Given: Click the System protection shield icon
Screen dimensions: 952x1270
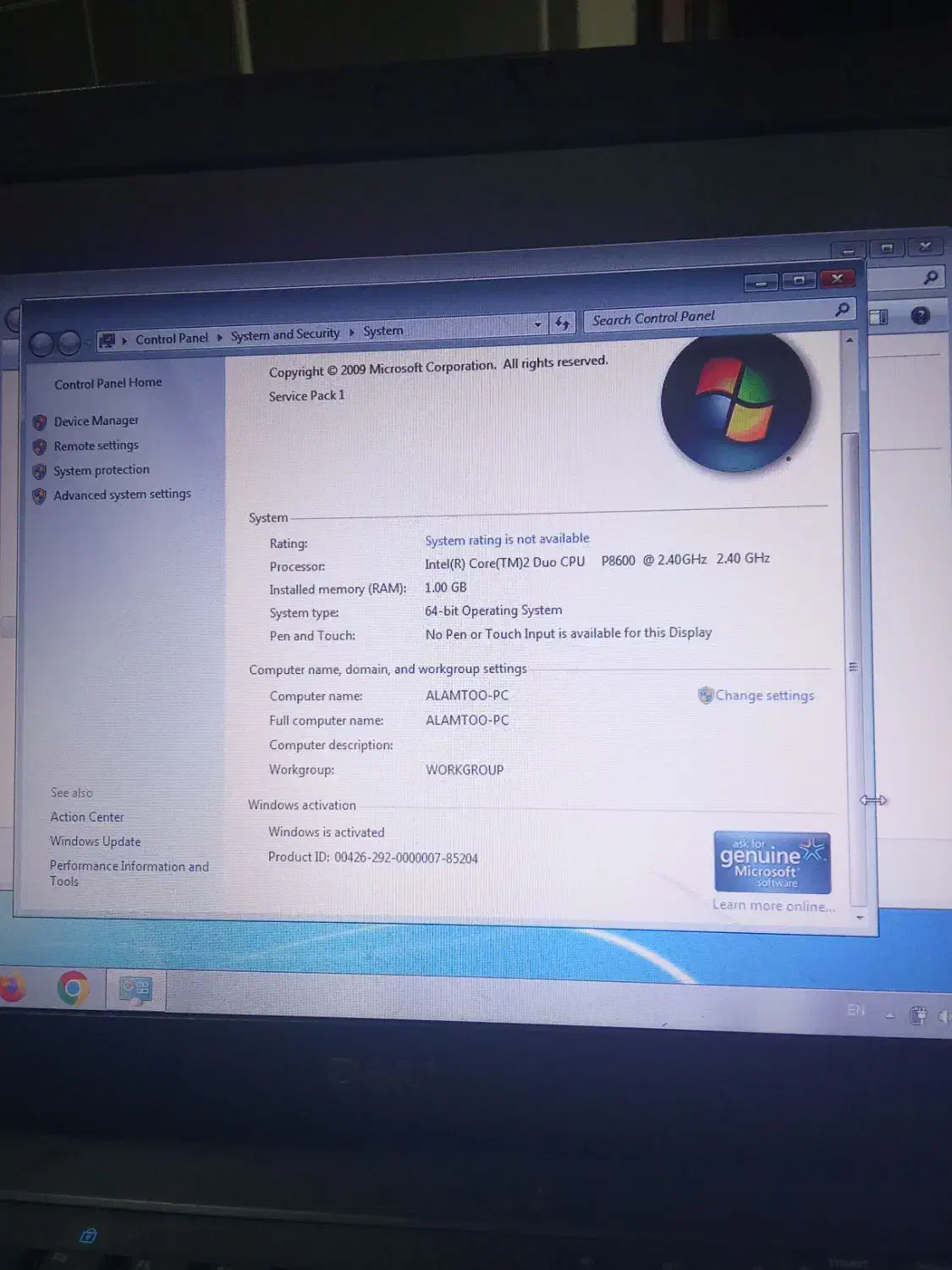Looking at the screenshot, I should (x=39, y=472).
